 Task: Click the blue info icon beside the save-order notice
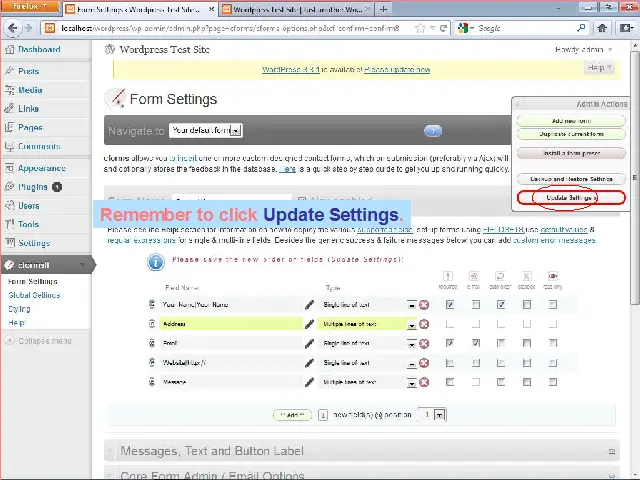(x=156, y=262)
